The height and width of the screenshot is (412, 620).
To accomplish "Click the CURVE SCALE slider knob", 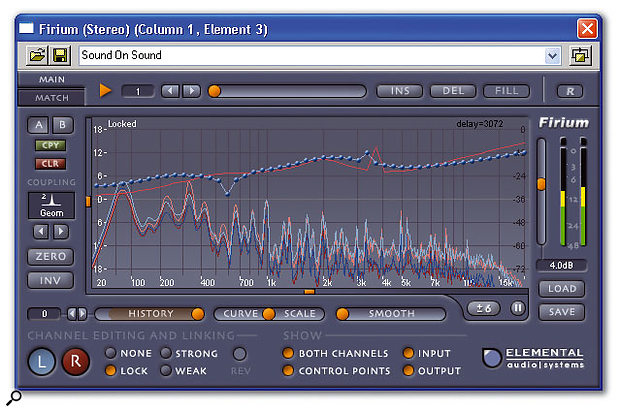I will point(269,314).
